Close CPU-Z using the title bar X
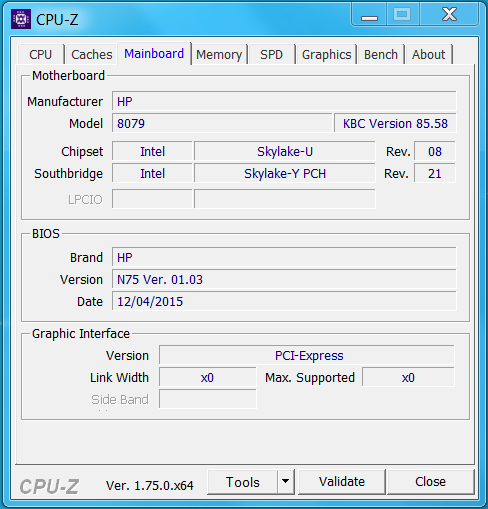The image size is (488, 509). [449, 15]
